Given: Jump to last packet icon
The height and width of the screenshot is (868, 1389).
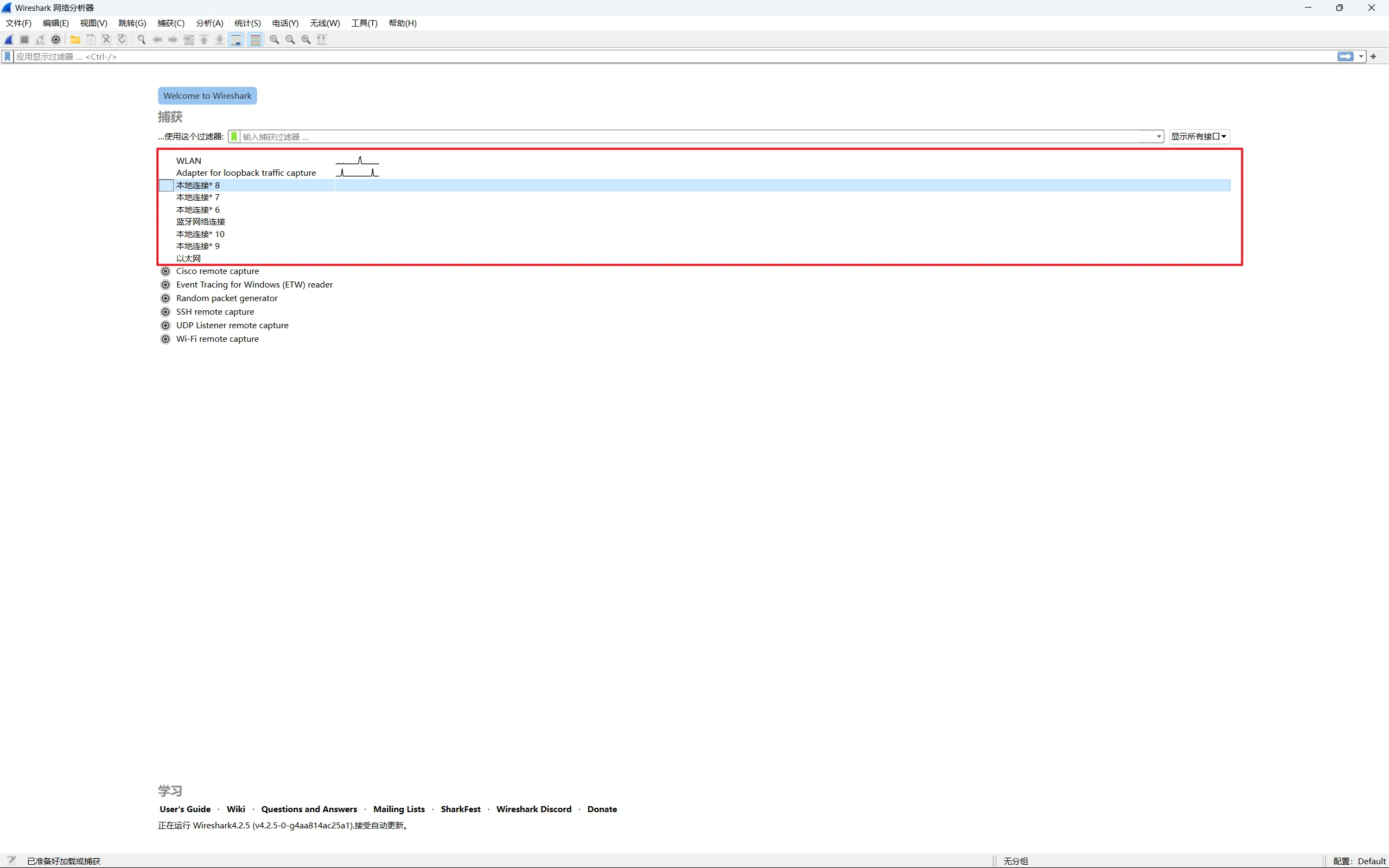Looking at the screenshot, I should pos(219,40).
